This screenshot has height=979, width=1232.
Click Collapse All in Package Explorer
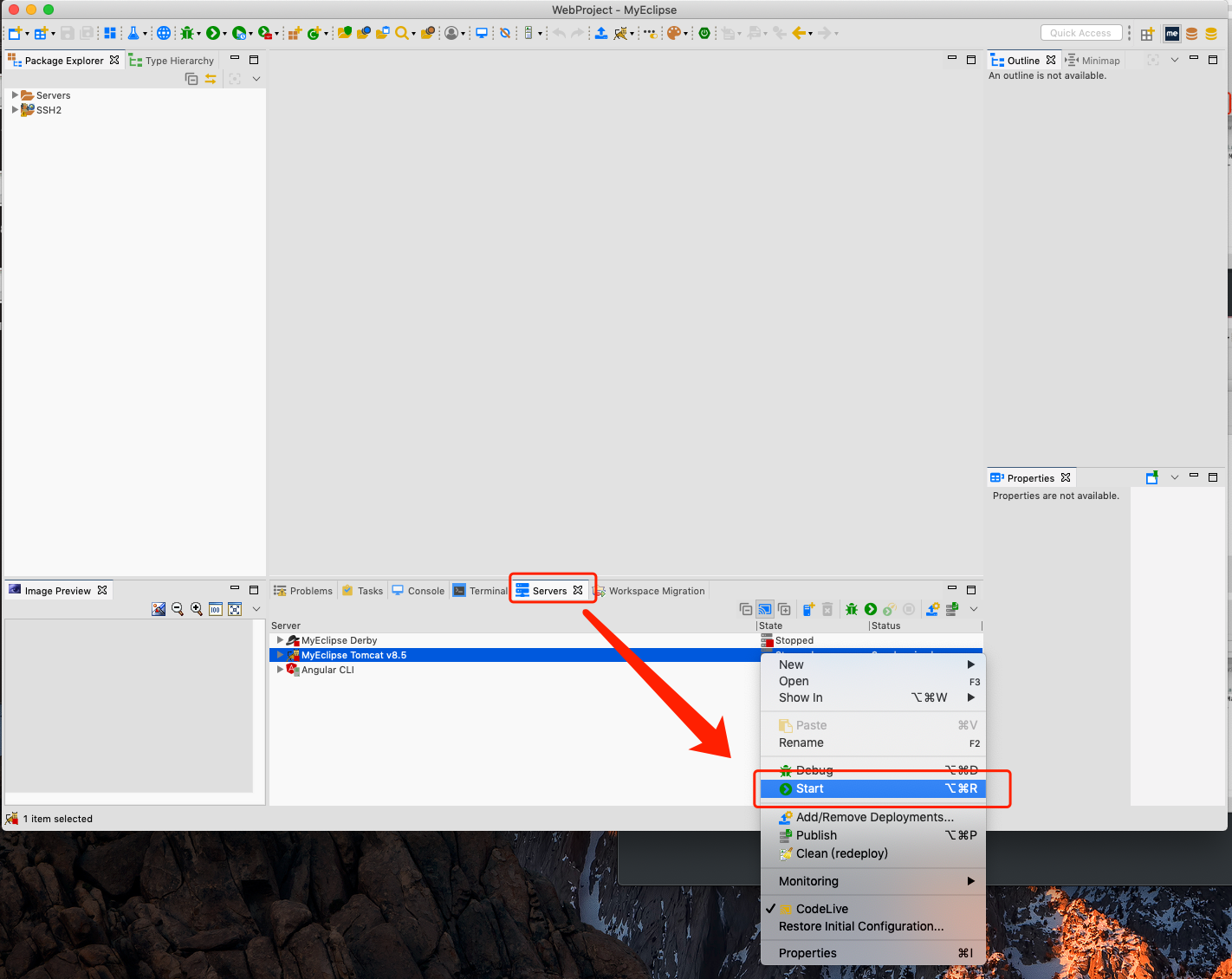191,79
